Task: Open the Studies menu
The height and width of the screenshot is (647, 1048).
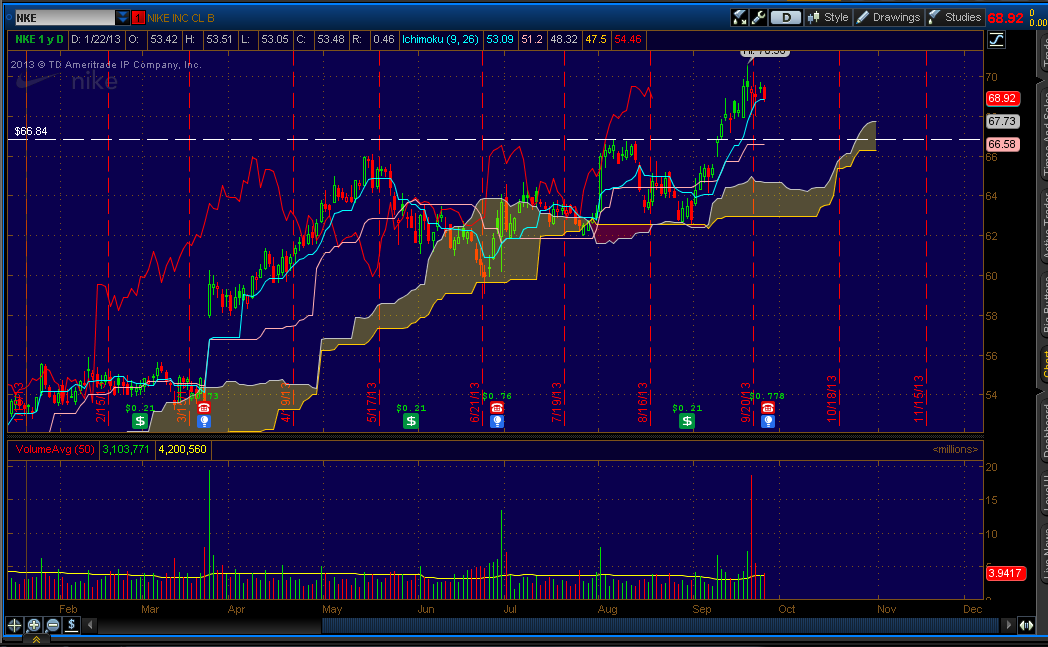Action: tap(954, 17)
